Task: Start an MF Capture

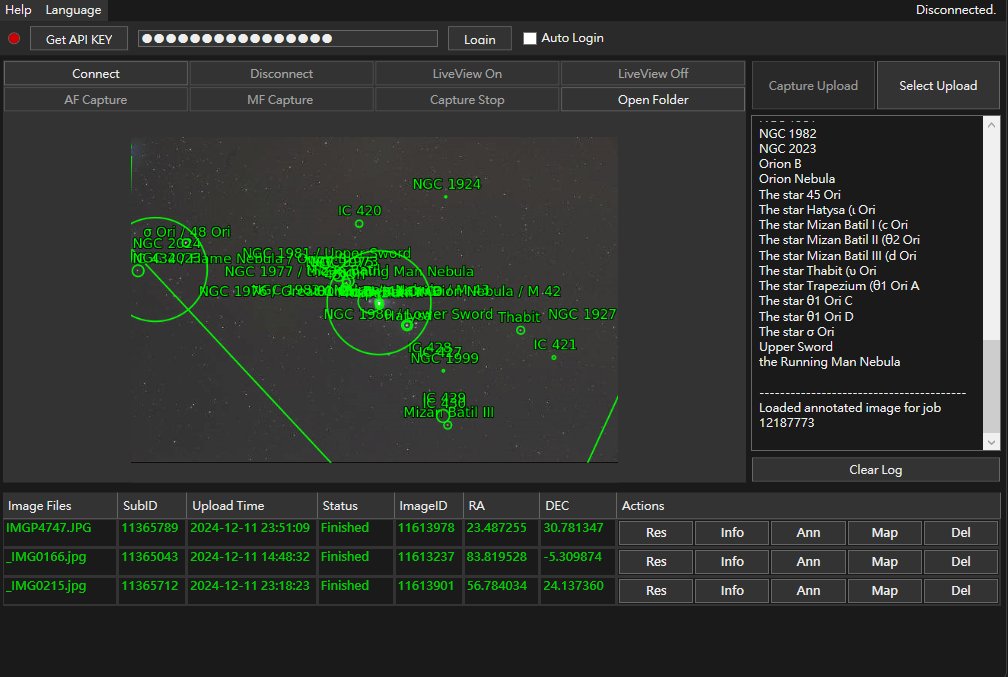Action: click(282, 100)
